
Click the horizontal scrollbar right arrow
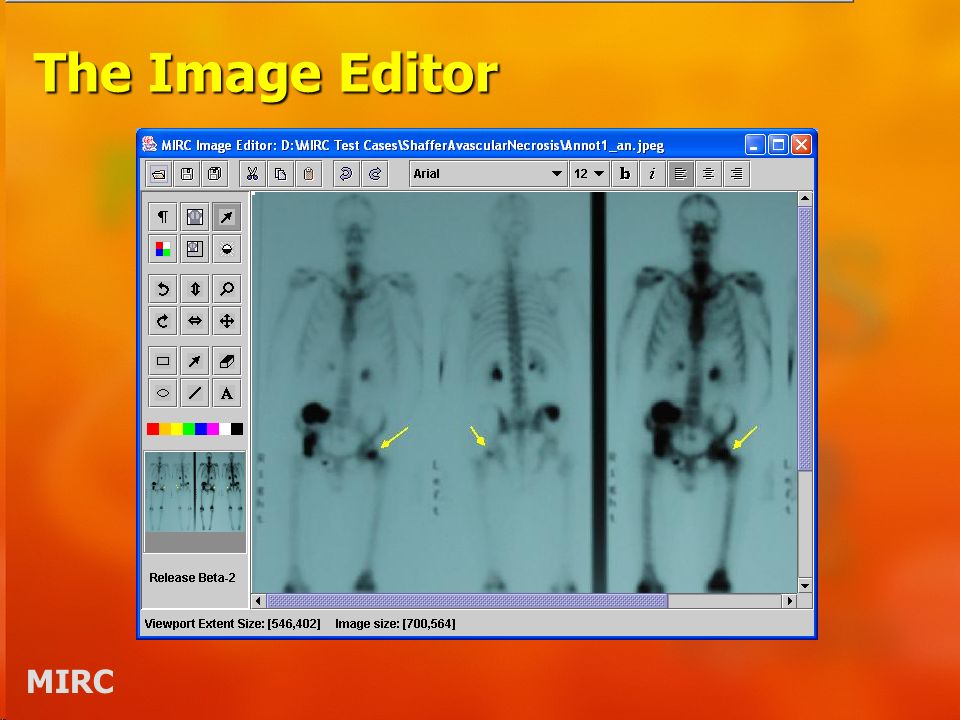click(790, 601)
